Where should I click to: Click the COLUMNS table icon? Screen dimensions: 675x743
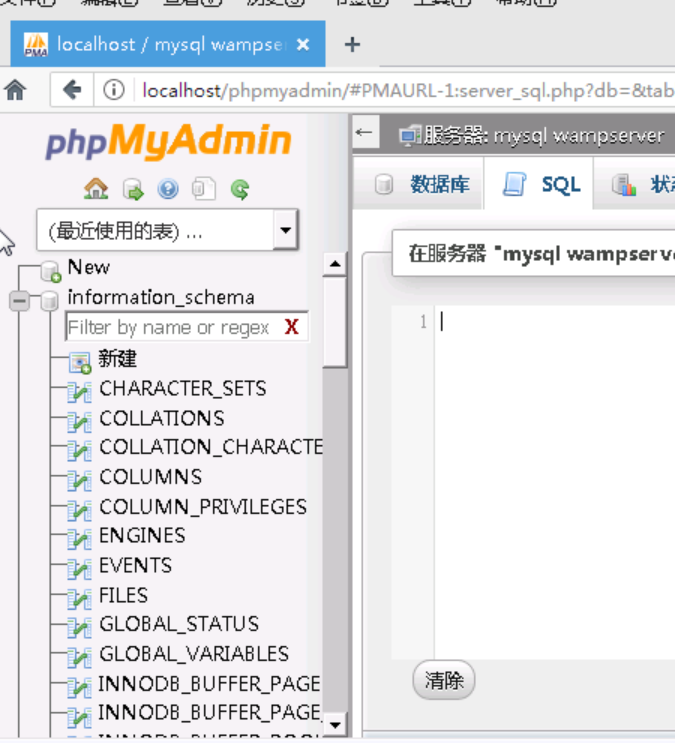coord(79,480)
